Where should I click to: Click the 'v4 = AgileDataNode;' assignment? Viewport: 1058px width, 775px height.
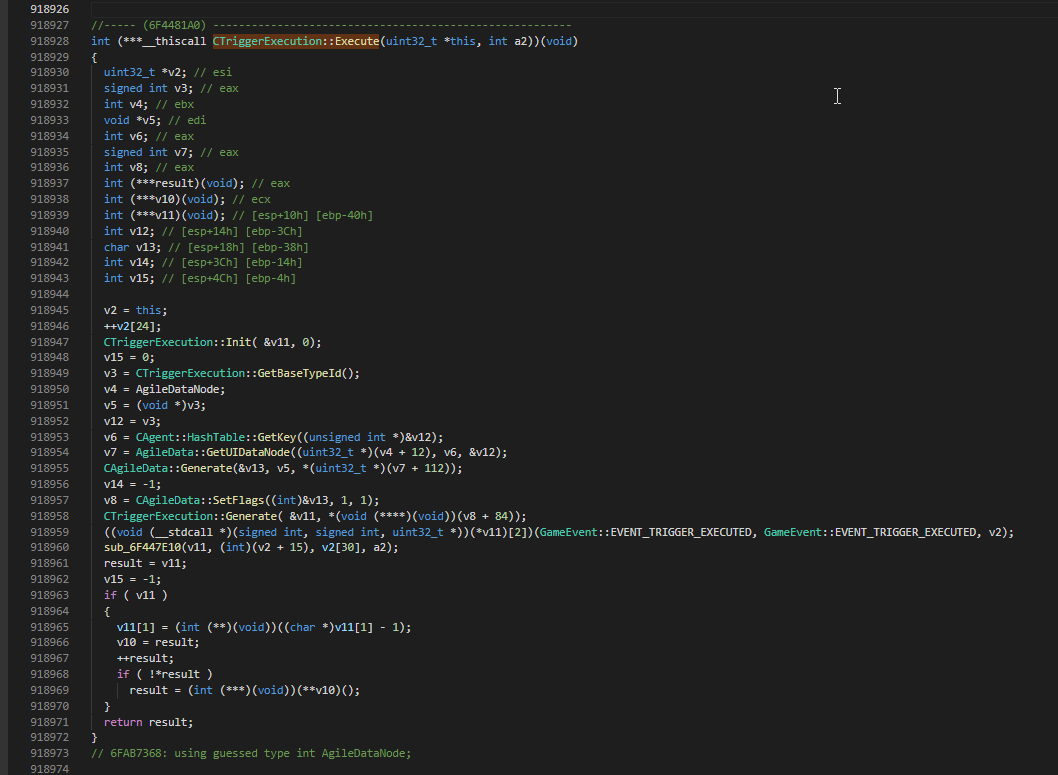click(164, 390)
